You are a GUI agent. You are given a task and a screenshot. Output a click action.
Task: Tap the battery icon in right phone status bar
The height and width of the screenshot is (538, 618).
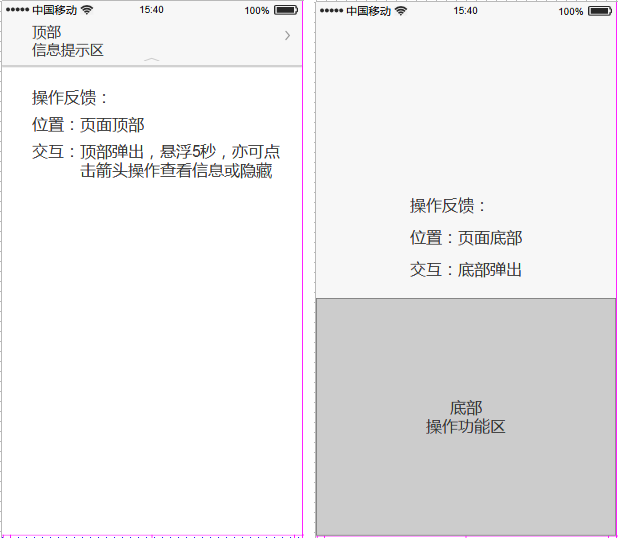tap(600, 11)
